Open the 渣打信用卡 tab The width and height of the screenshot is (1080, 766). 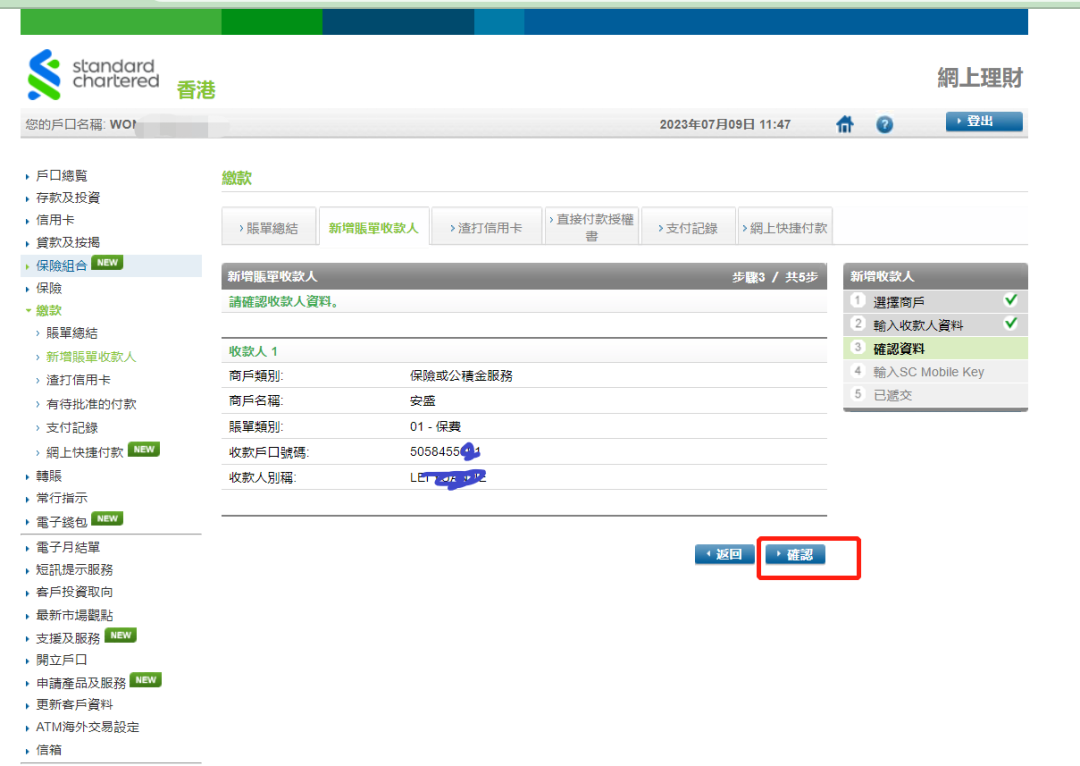pyautogui.click(x=485, y=228)
